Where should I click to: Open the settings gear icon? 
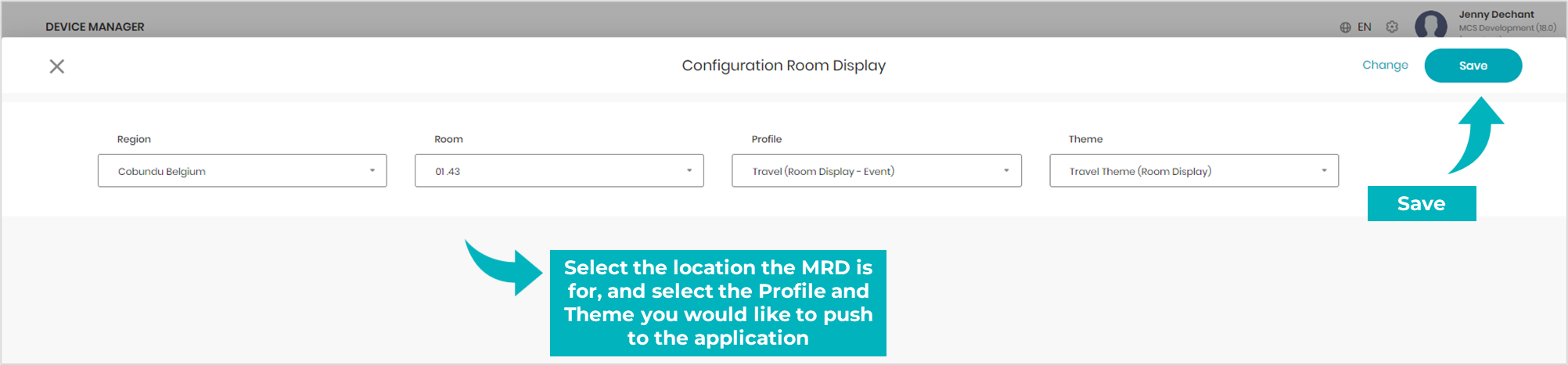pos(1392,27)
